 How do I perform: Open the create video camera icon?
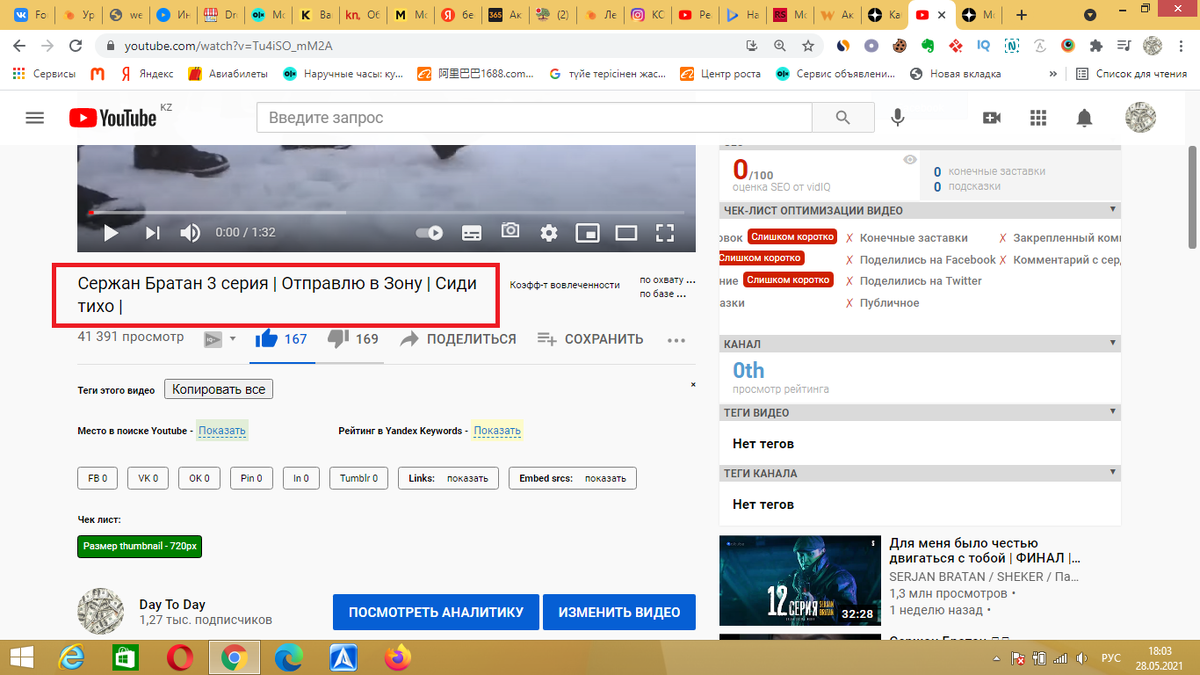[x=992, y=118]
